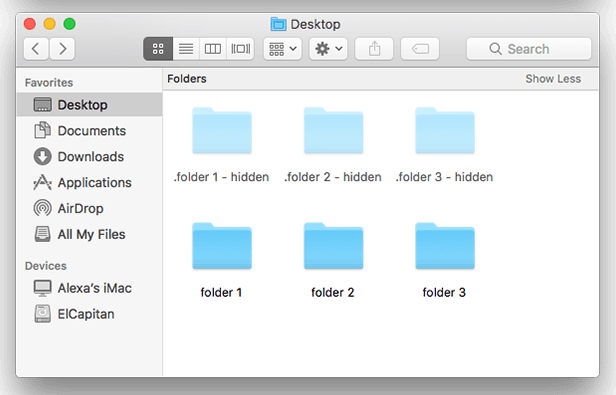Click the yellow minimize window button
This screenshot has height=395, width=616.
[50, 24]
